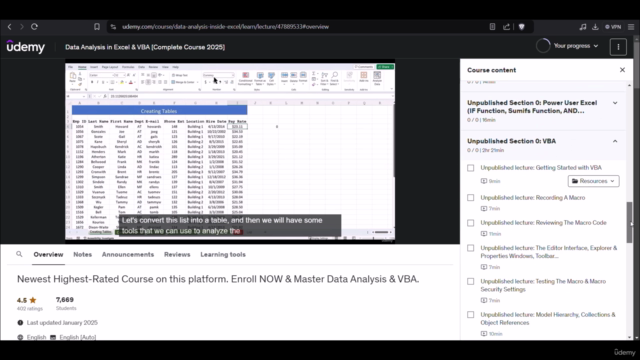The image size is (640, 360).
Task: Click the info icon beside Last updated
Action: (20, 322)
